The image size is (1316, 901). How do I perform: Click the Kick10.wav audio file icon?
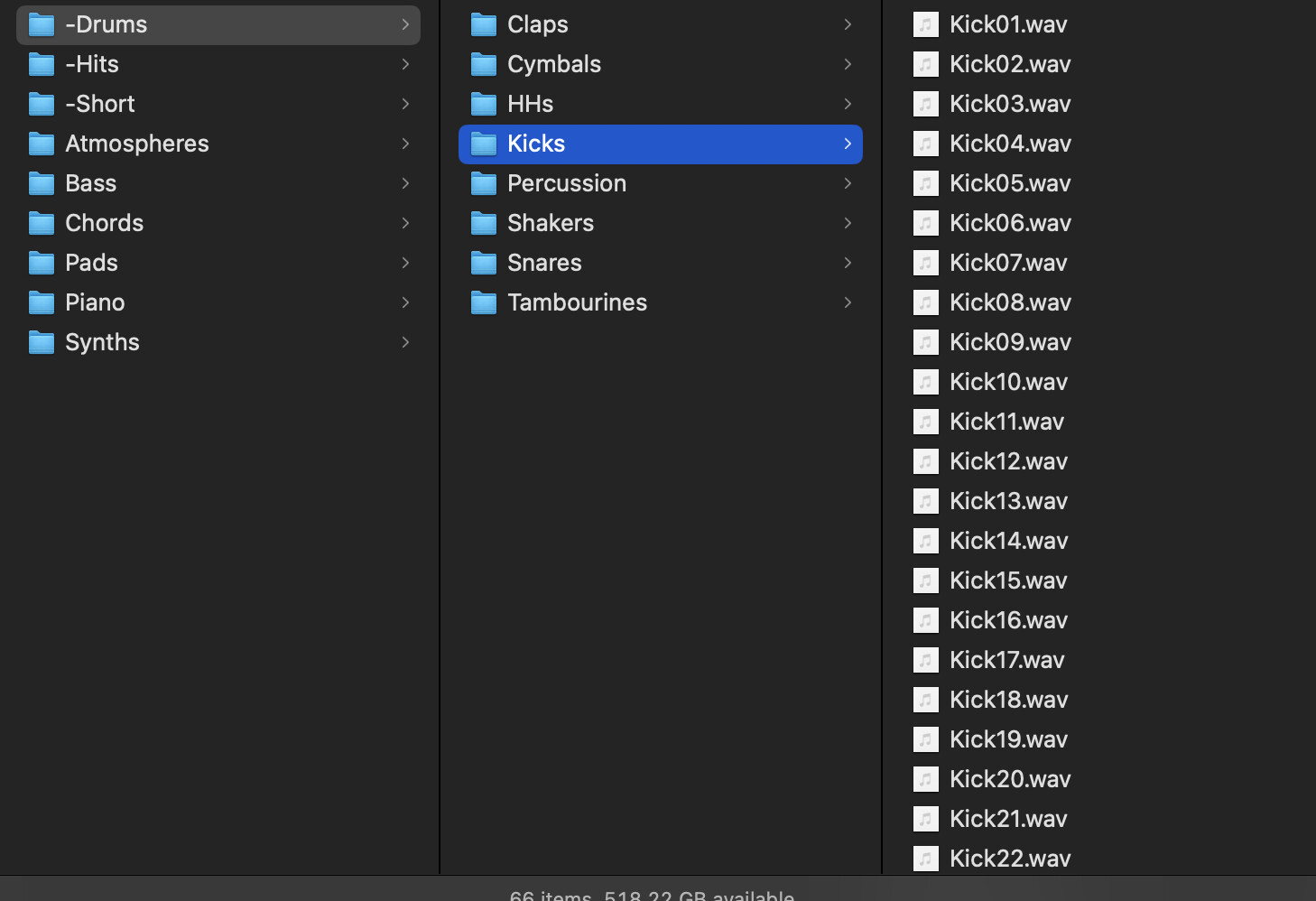click(x=926, y=382)
